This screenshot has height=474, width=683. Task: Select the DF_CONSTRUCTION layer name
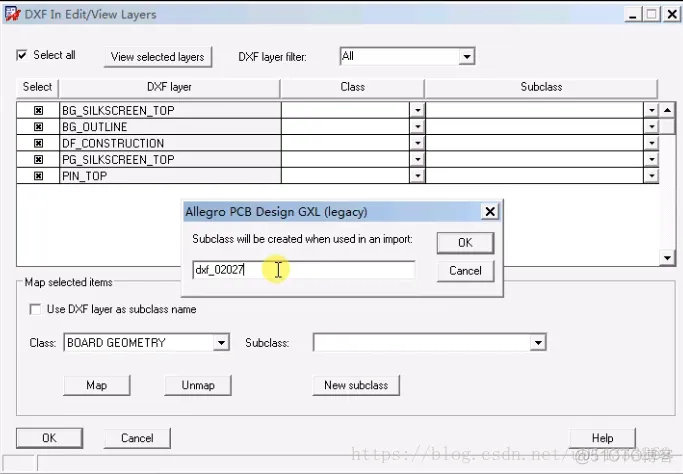click(x=113, y=143)
